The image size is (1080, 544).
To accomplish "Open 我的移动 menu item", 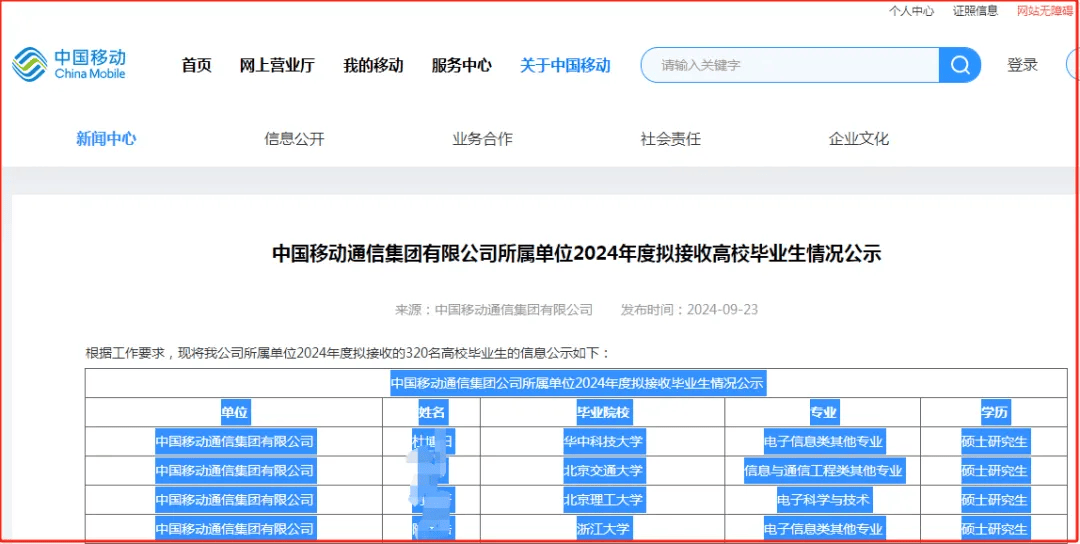I will pos(373,65).
